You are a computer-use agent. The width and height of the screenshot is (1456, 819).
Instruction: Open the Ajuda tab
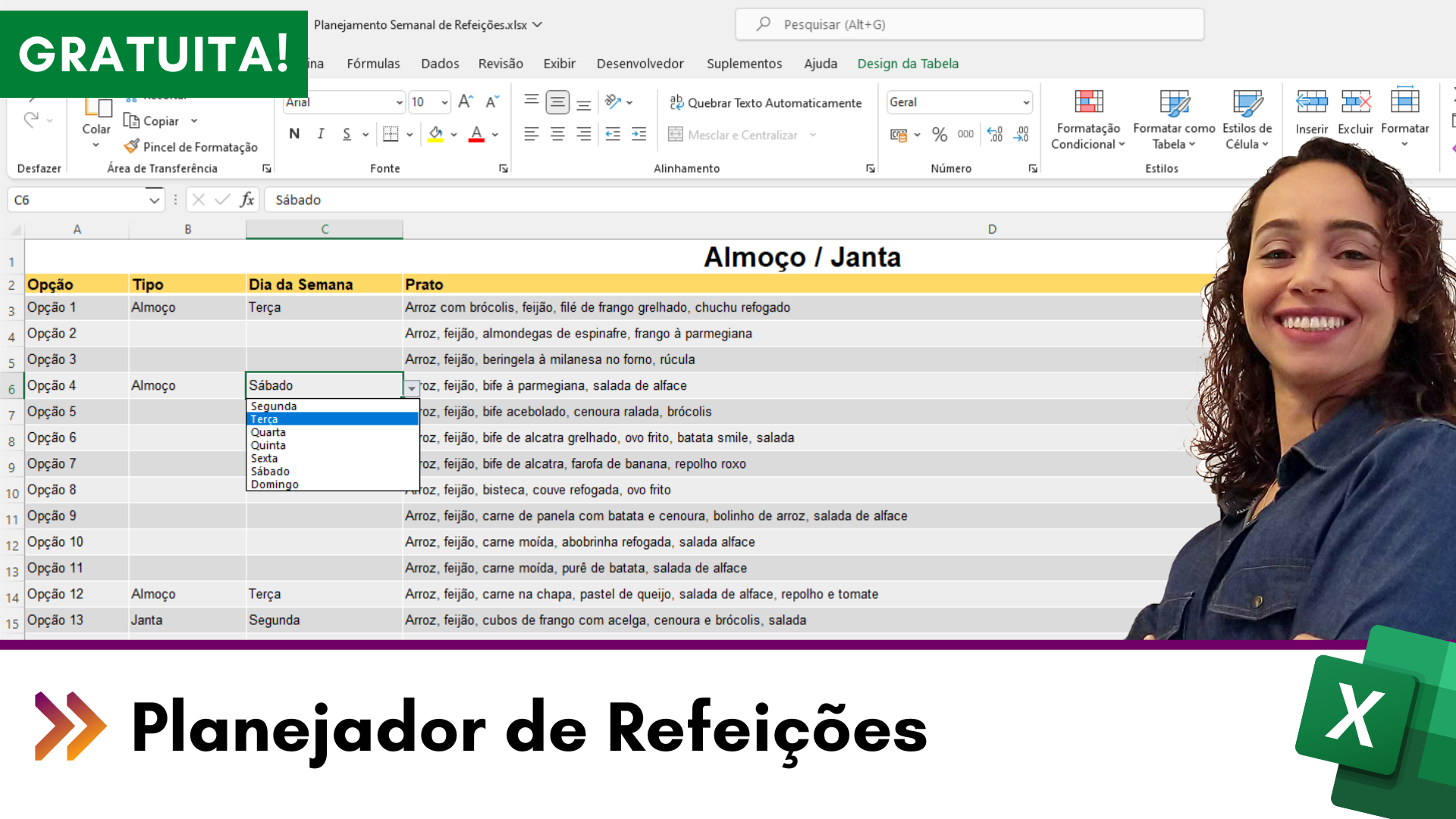tap(821, 64)
